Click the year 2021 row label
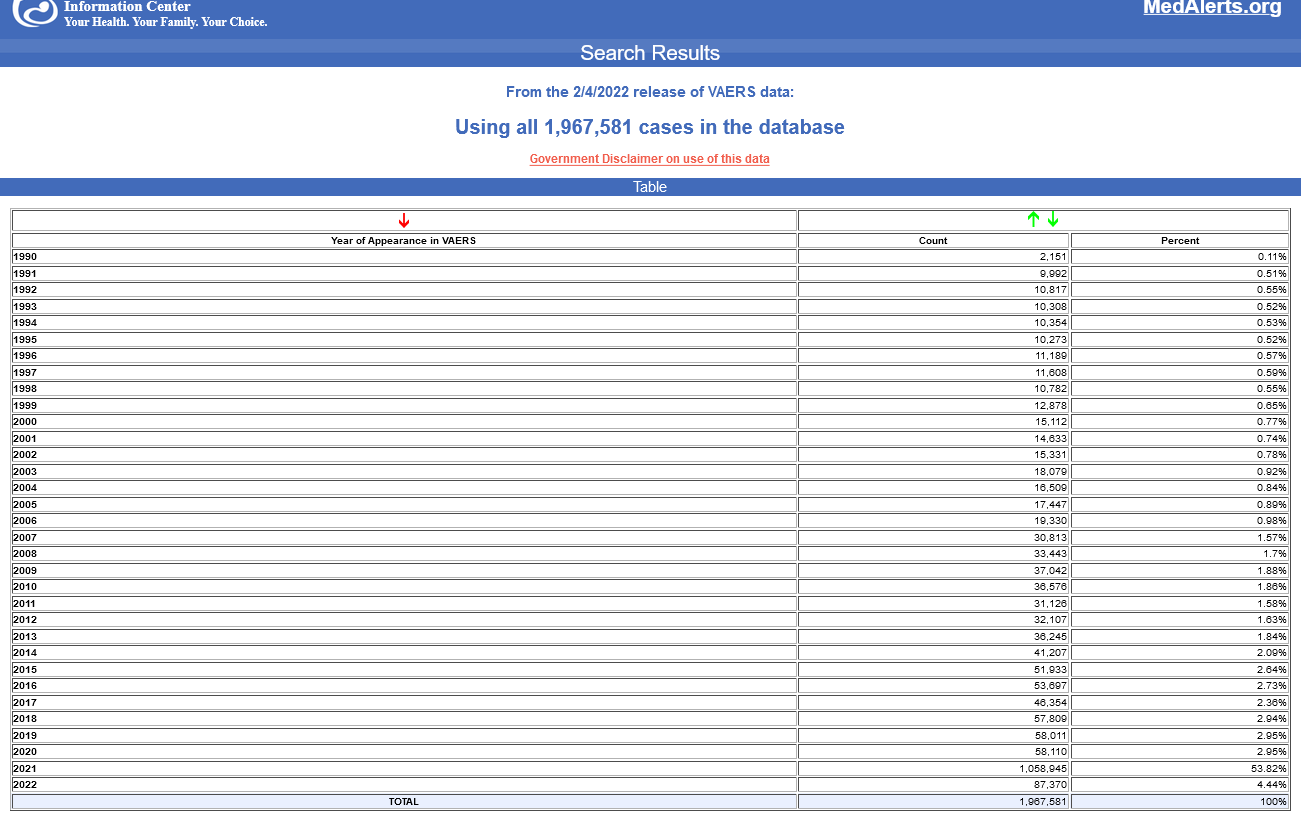This screenshot has height=829, width=1301. [25, 768]
